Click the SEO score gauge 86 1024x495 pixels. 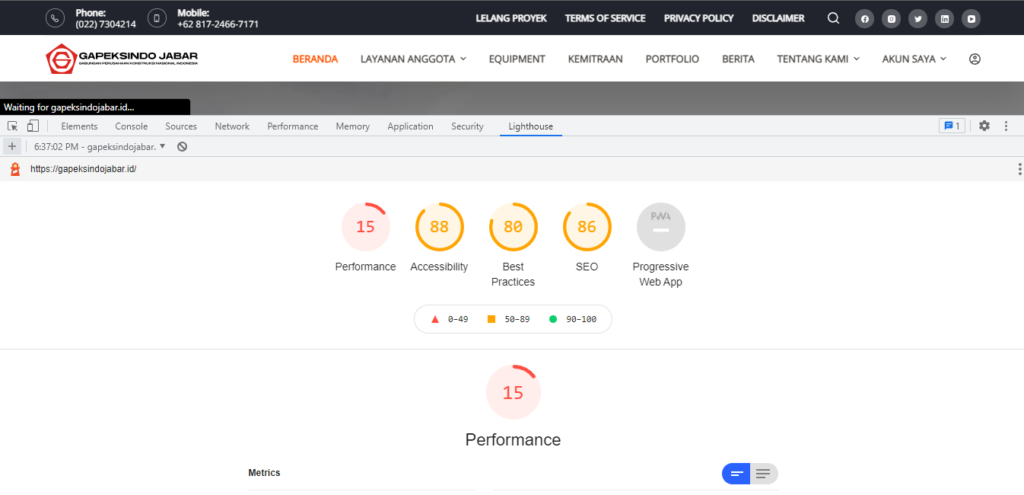click(x=586, y=227)
